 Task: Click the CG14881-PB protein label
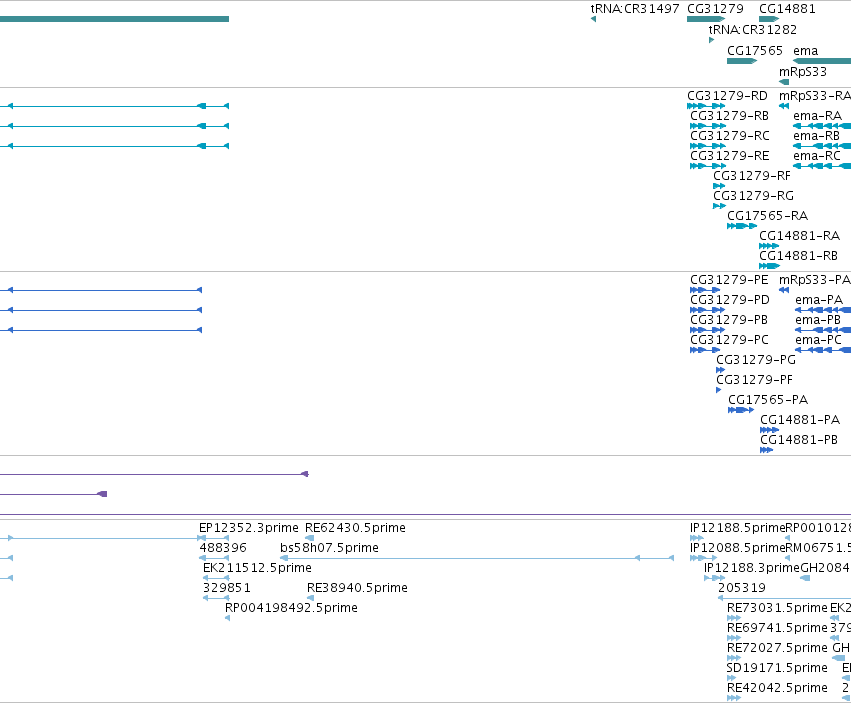coord(799,440)
